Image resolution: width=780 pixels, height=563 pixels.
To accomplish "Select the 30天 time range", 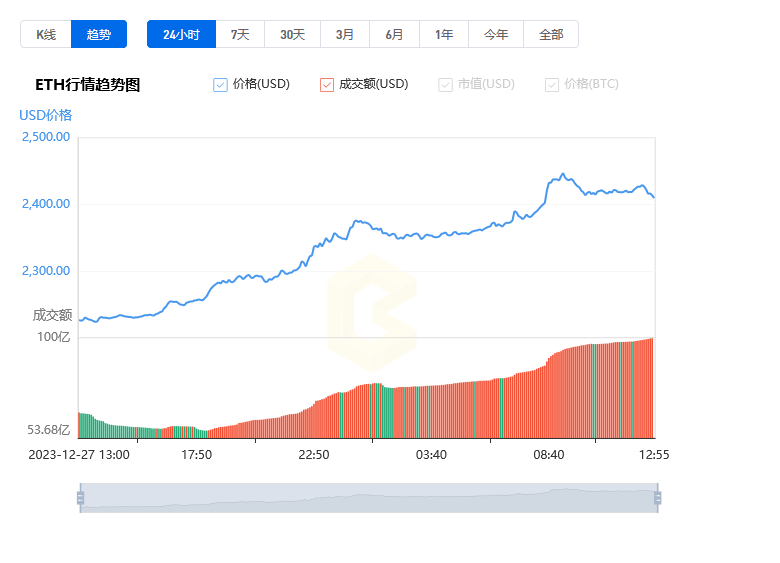I will 292,34.
